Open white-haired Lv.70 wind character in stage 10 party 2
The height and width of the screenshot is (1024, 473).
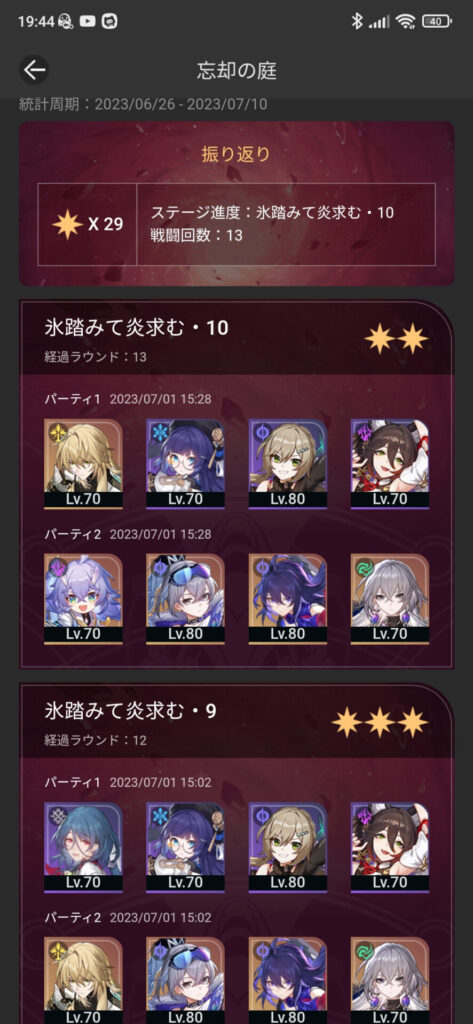[x=390, y=599]
